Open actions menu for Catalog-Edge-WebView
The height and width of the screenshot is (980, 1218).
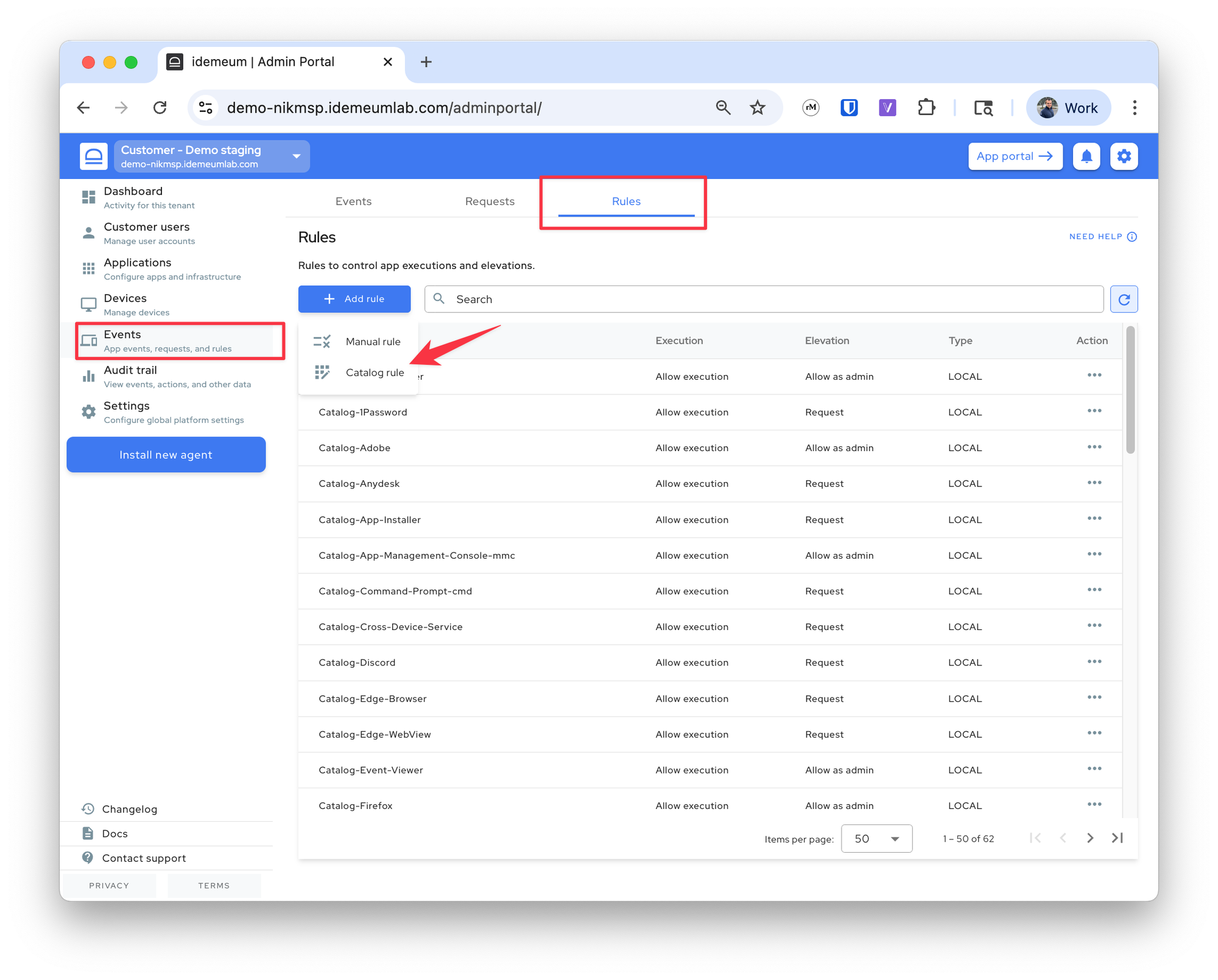[x=1094, y=733]
